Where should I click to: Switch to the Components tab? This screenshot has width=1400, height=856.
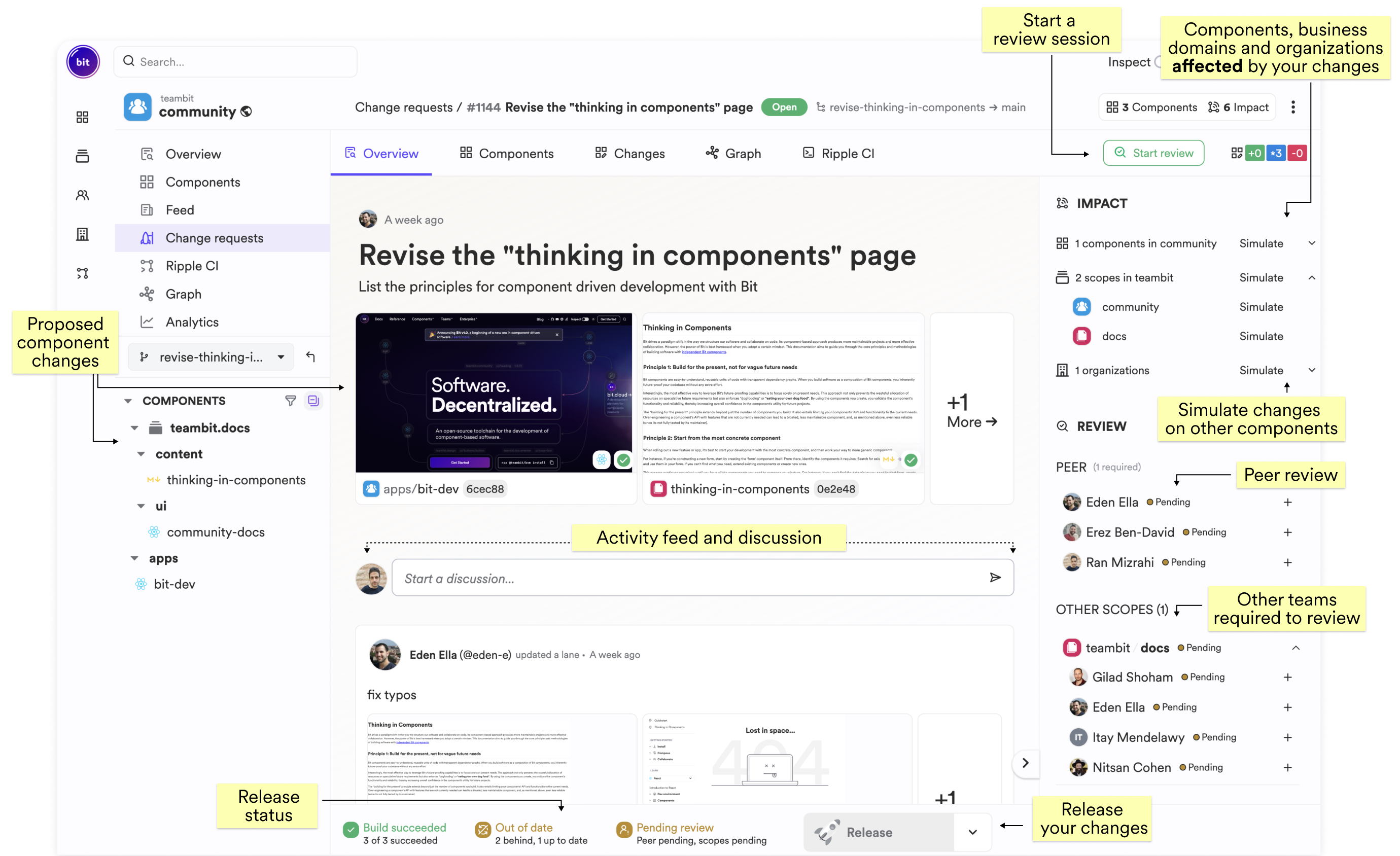(x=507, y=153)
